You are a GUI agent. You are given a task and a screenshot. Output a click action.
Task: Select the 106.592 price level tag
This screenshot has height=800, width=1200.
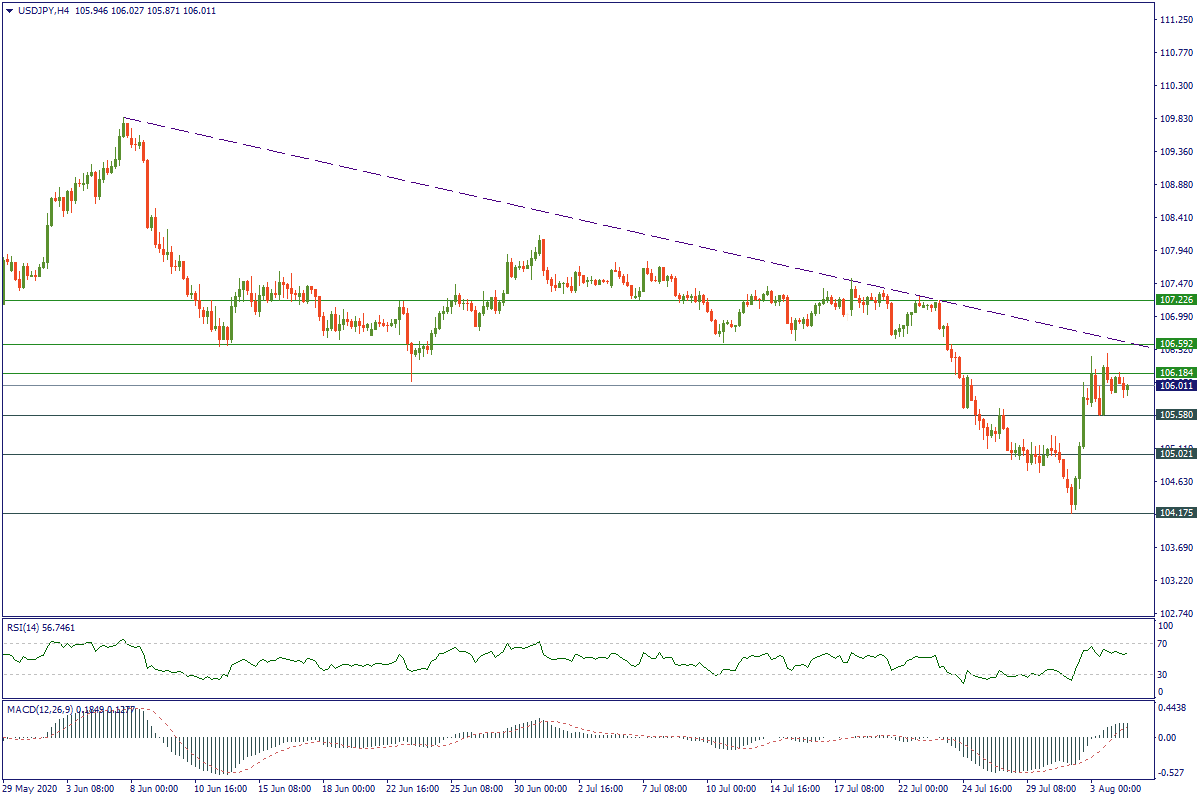pos(1172,344)
